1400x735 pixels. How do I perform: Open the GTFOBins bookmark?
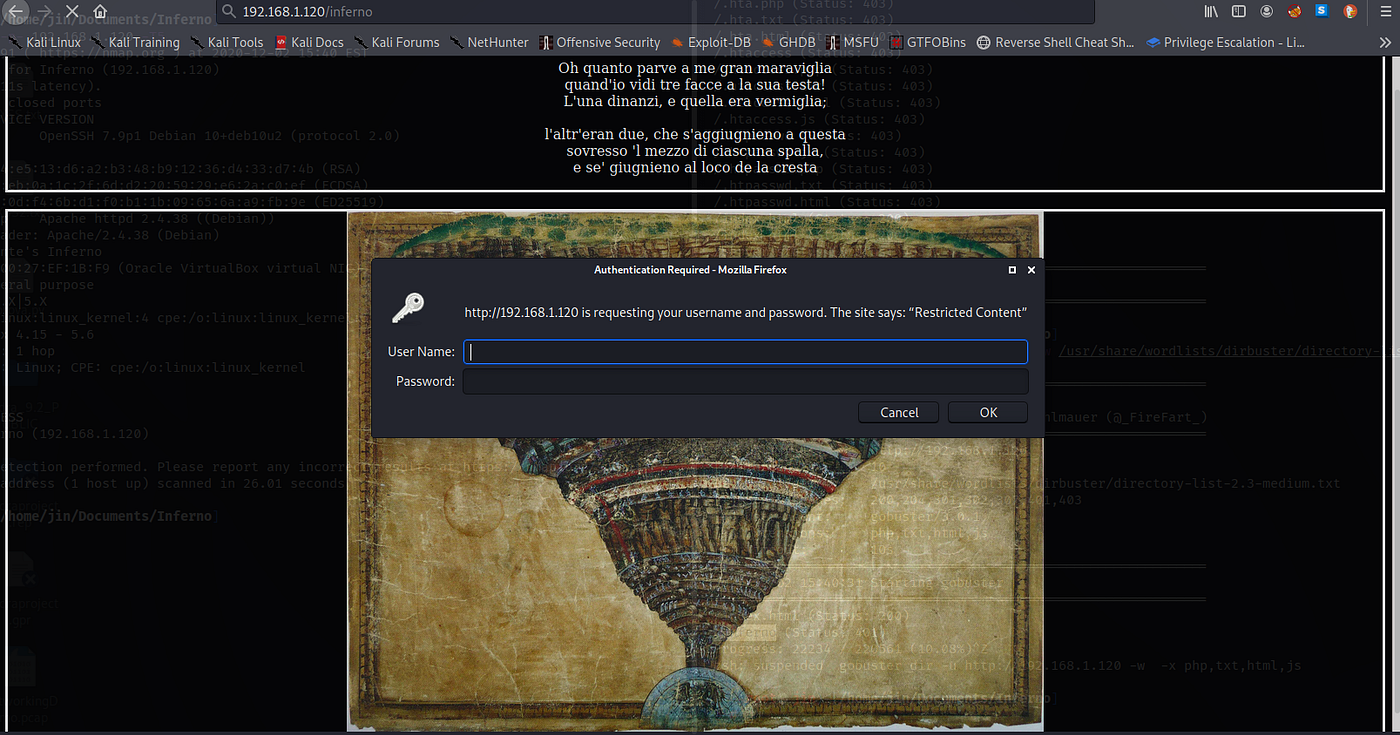[928, 42]
